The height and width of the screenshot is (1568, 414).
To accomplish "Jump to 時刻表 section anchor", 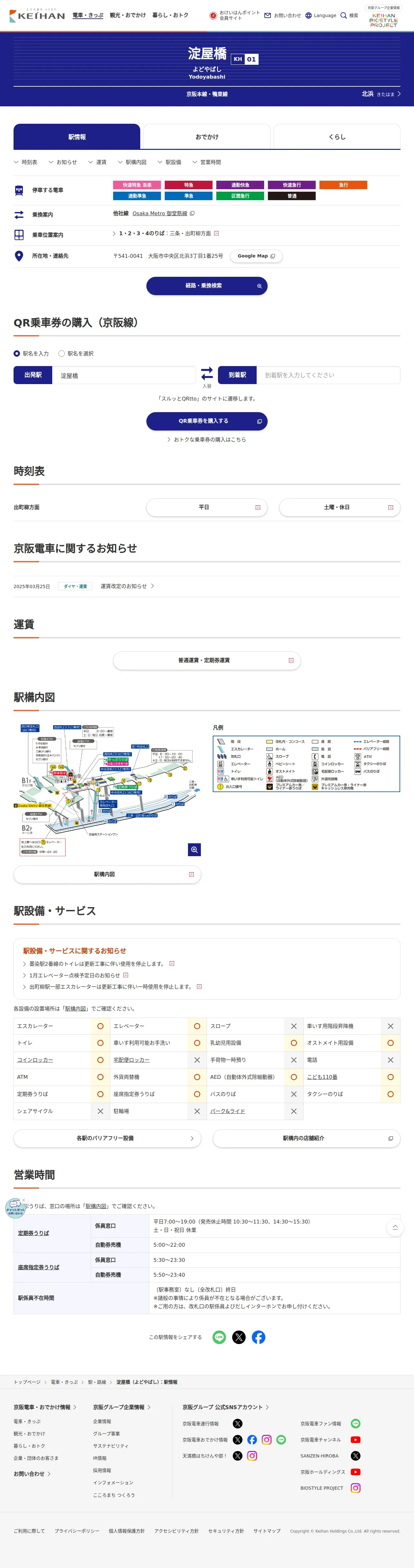I will [x=25, y=162].
